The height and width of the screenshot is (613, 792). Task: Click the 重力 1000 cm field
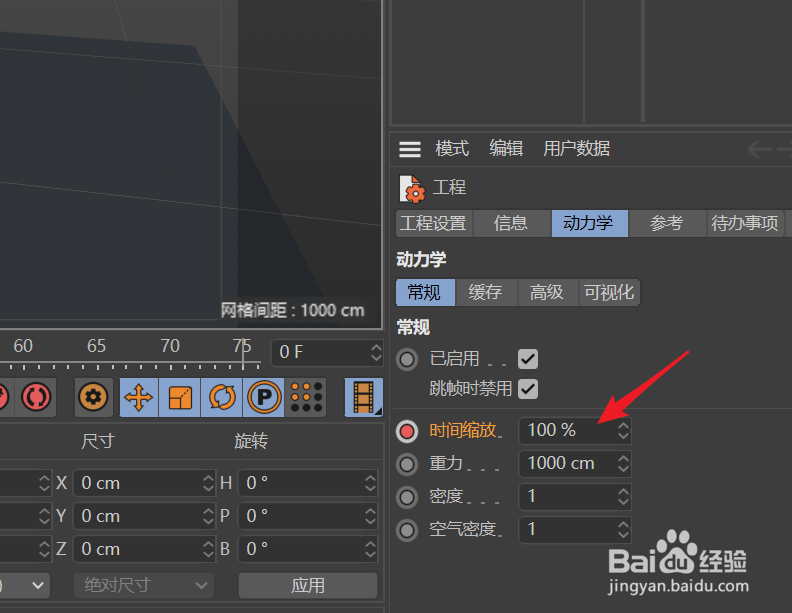point(575,464)
